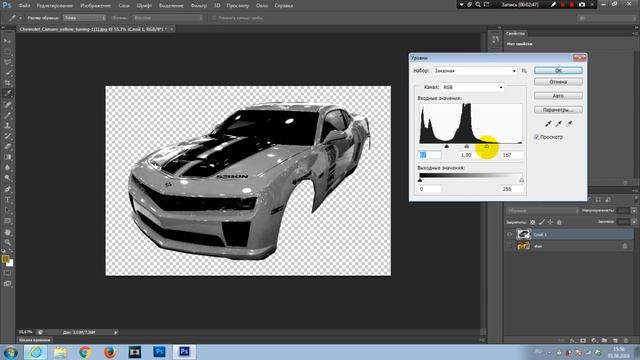The image size is (640, 360).
Task: Select the Pen tool
Action: tap(7, 189)
